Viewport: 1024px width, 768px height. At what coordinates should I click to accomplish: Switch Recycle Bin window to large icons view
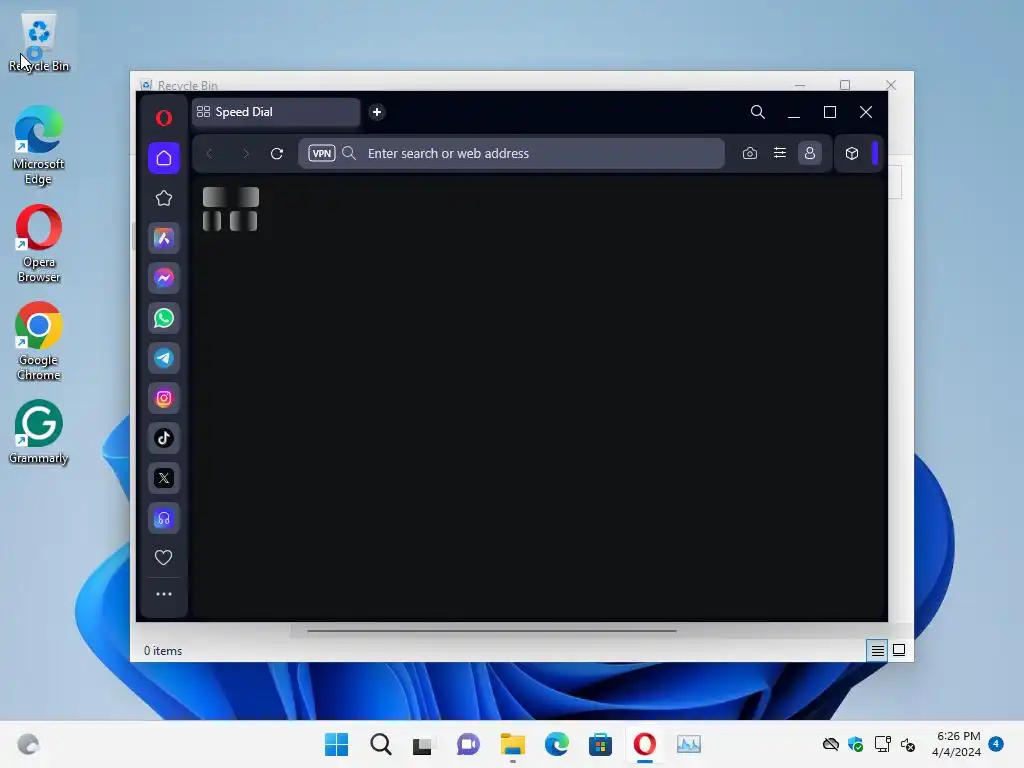pyautogui.click(x=899, y=650)
